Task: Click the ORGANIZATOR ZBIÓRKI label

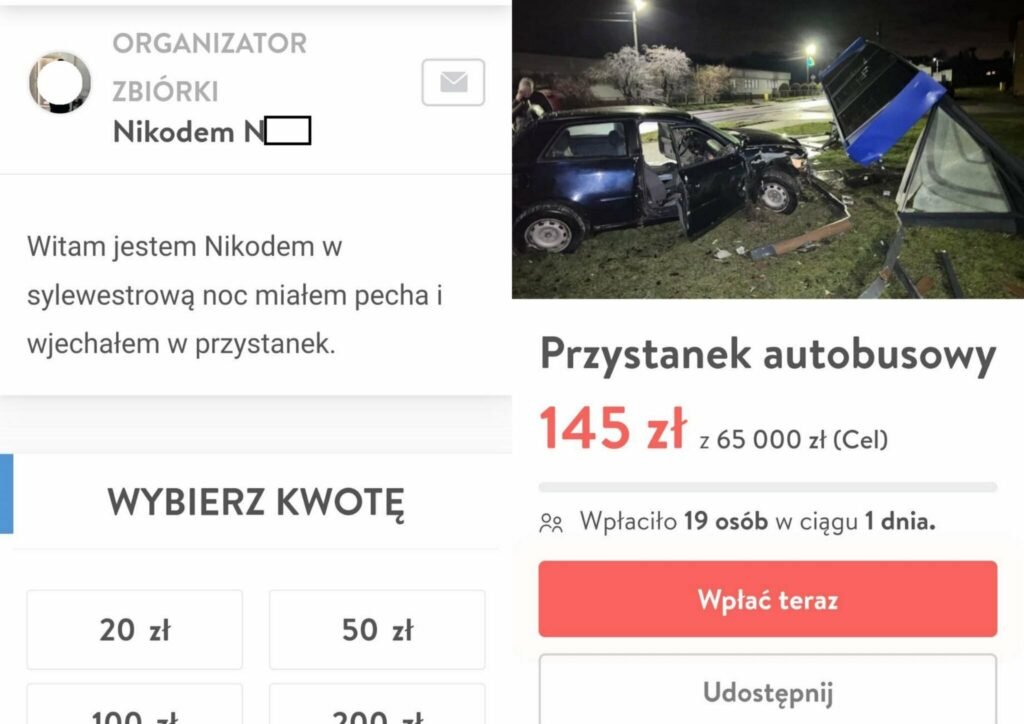Action: click(x=210, y=67)
